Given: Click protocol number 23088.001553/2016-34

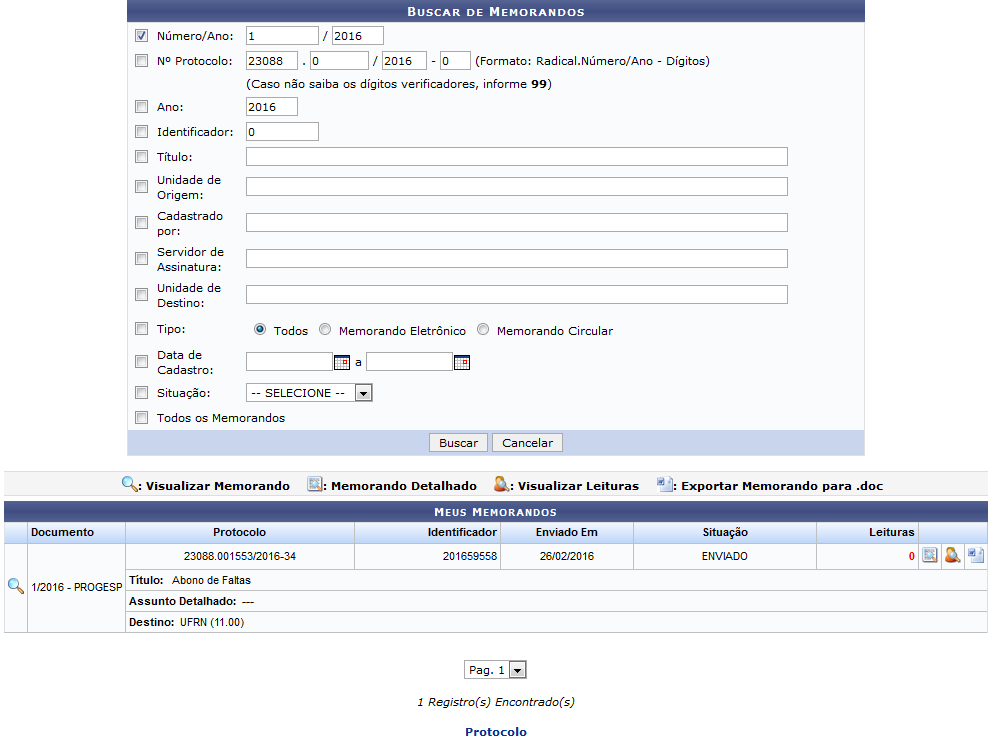Looking at the screenshot, I should click(x=240, y=556).
